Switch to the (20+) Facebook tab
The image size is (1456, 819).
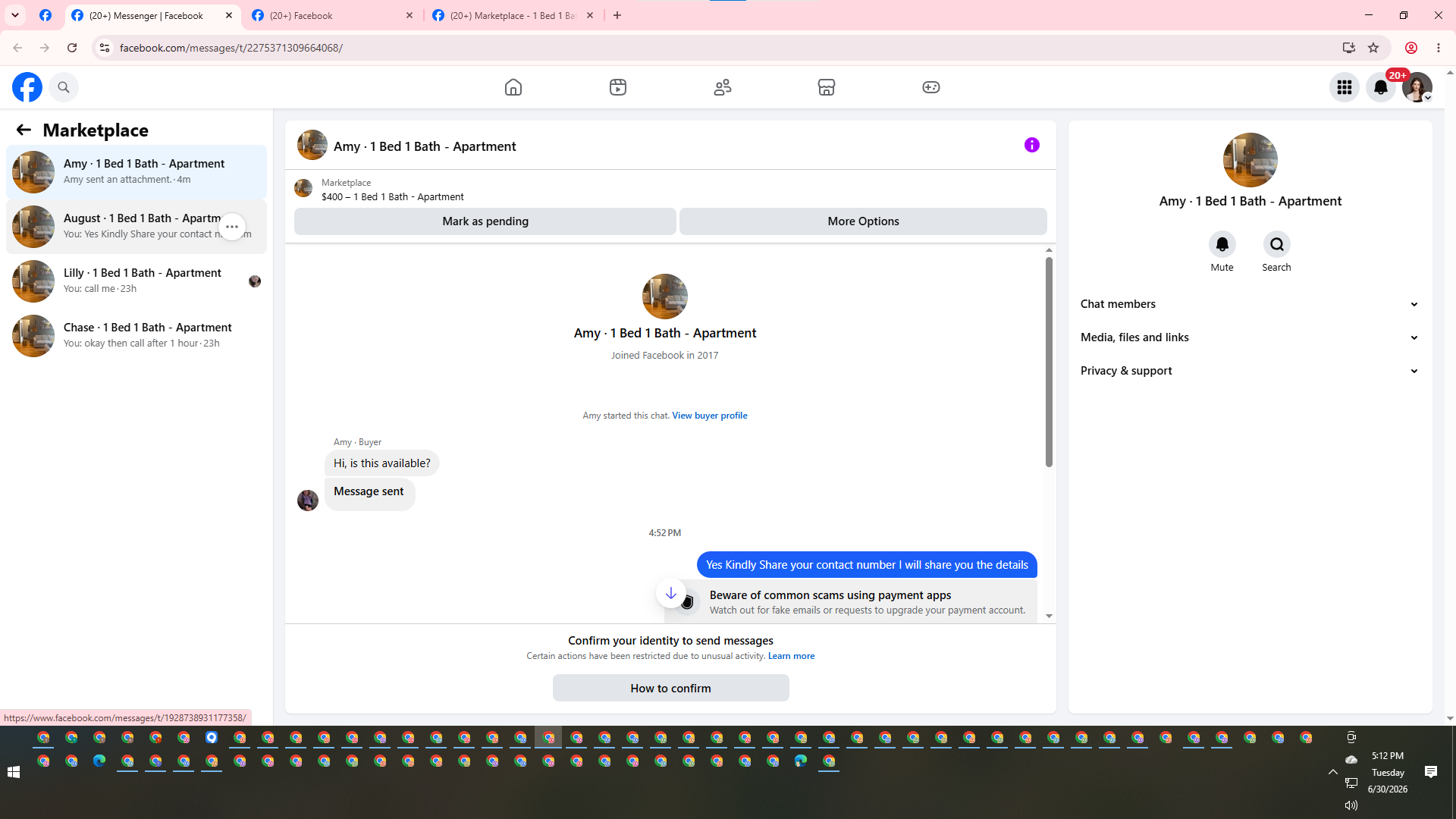pyautogui.click(x=332, y=15)
